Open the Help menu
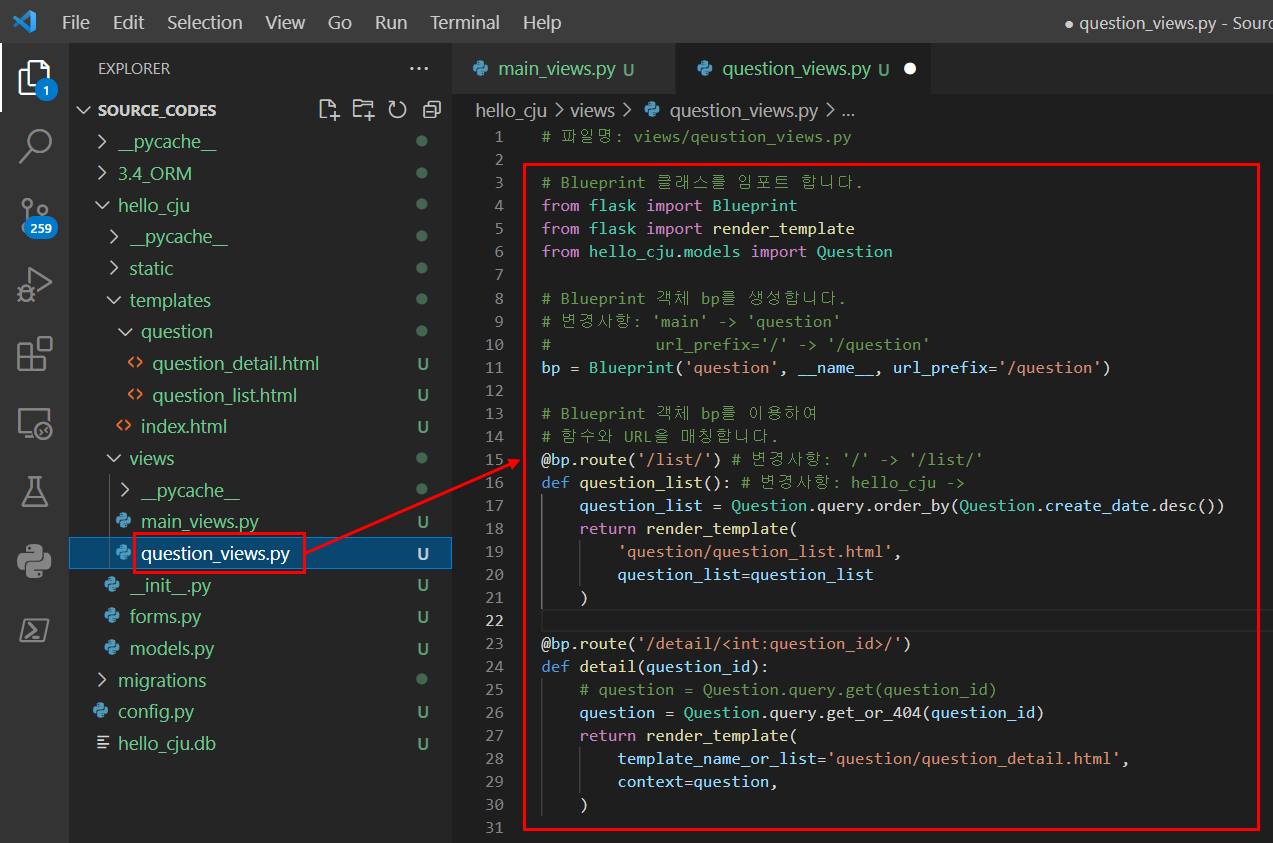Viewport: 1273px width, 843px height. (x=542, y=22)
